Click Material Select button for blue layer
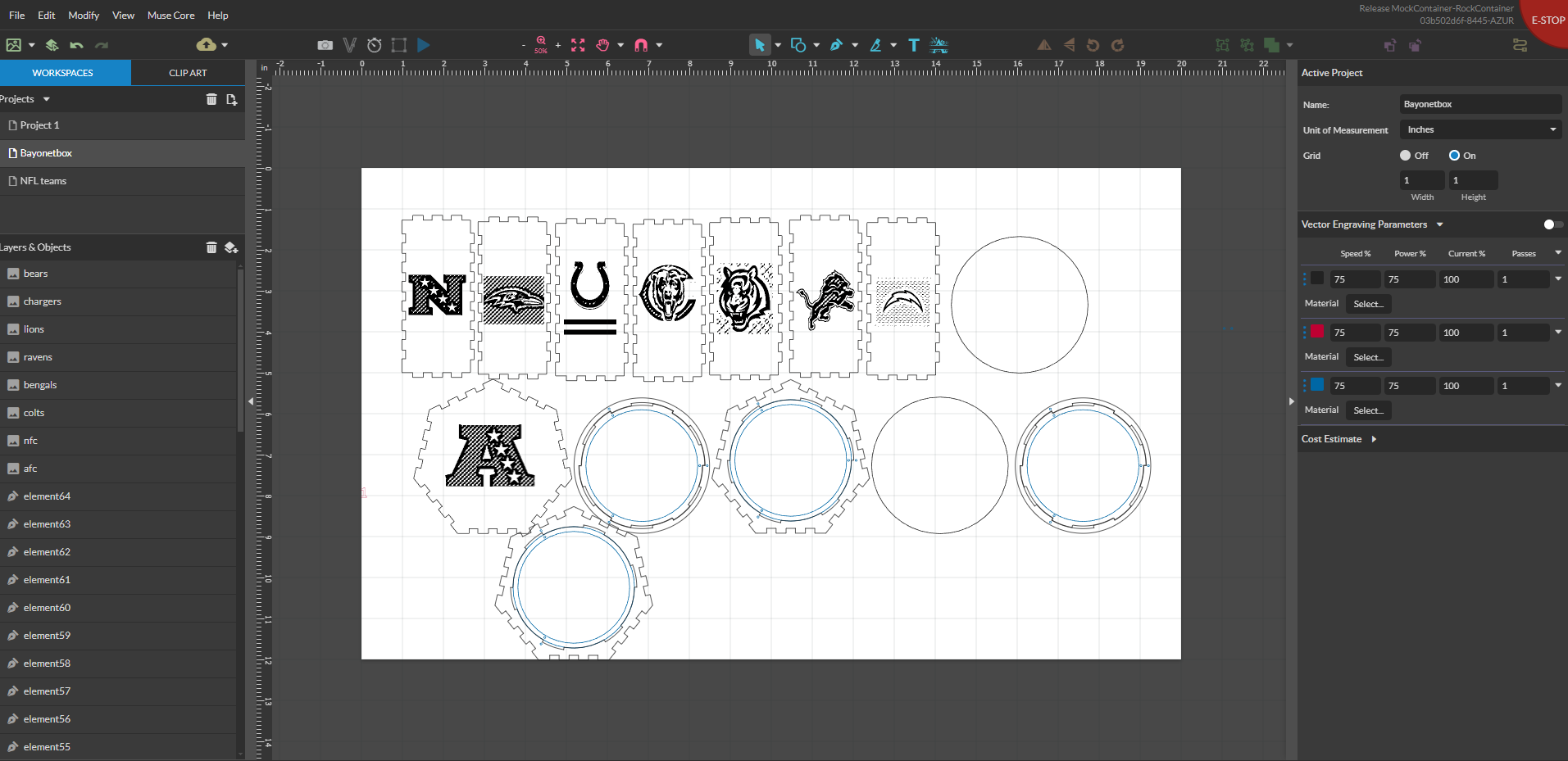Screen dimensions: 1568x761 click(1368, 410)
